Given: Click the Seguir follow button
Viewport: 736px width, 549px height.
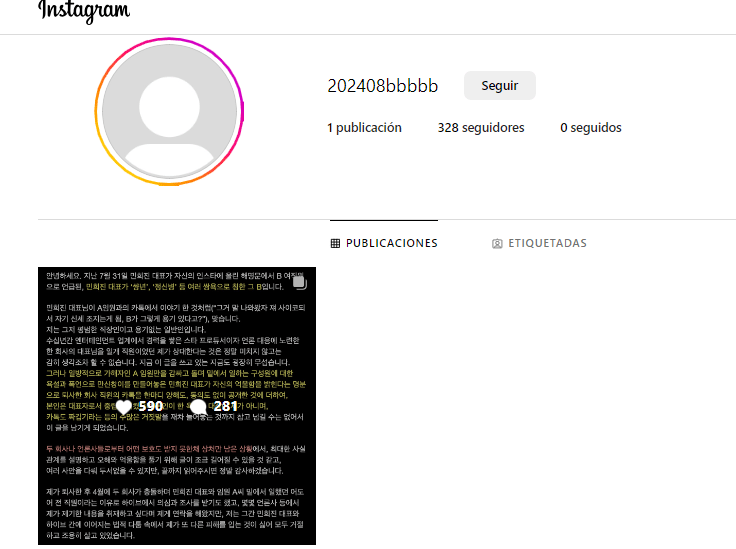Looking at the screenshot, I should click(x=499, y=85).
